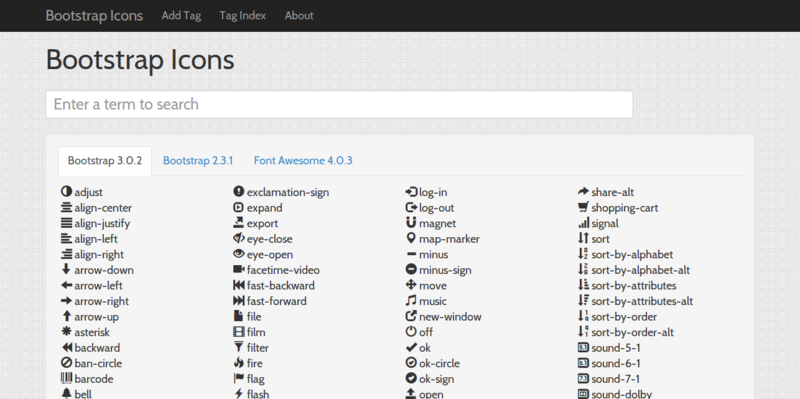Click the ok-circle checkmark icon
The image size is (800, 399).
click(x=411, y=363)
